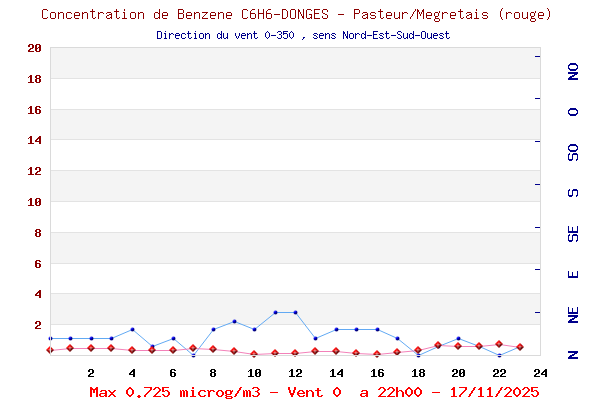Viewport: 600px width, 400px height.
Task: Click the '14' hour label on time axis
Action: [x=336, y=372]
